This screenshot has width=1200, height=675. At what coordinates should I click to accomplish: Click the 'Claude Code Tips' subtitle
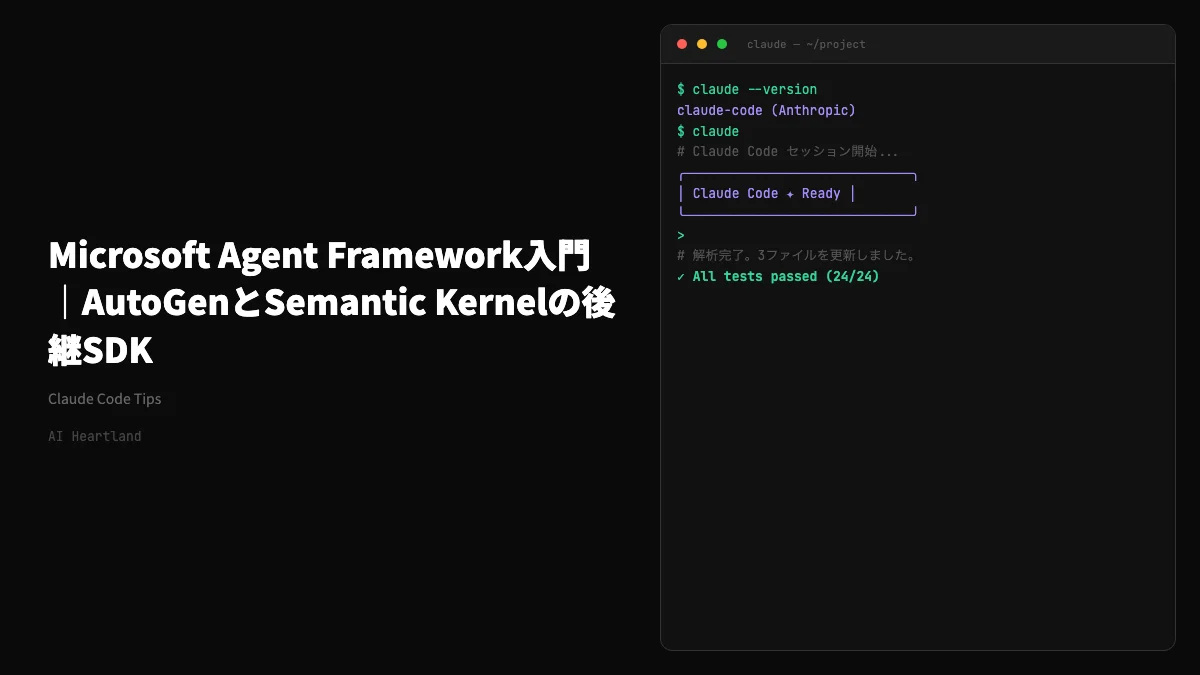pos(105,398)
